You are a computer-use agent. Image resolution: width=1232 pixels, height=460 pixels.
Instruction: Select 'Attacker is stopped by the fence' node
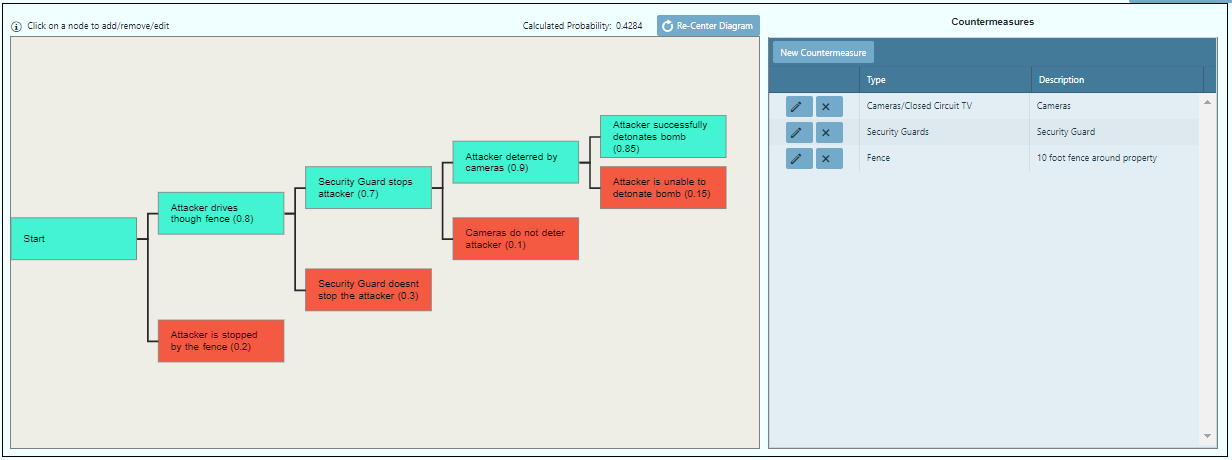tap(221, 341)
